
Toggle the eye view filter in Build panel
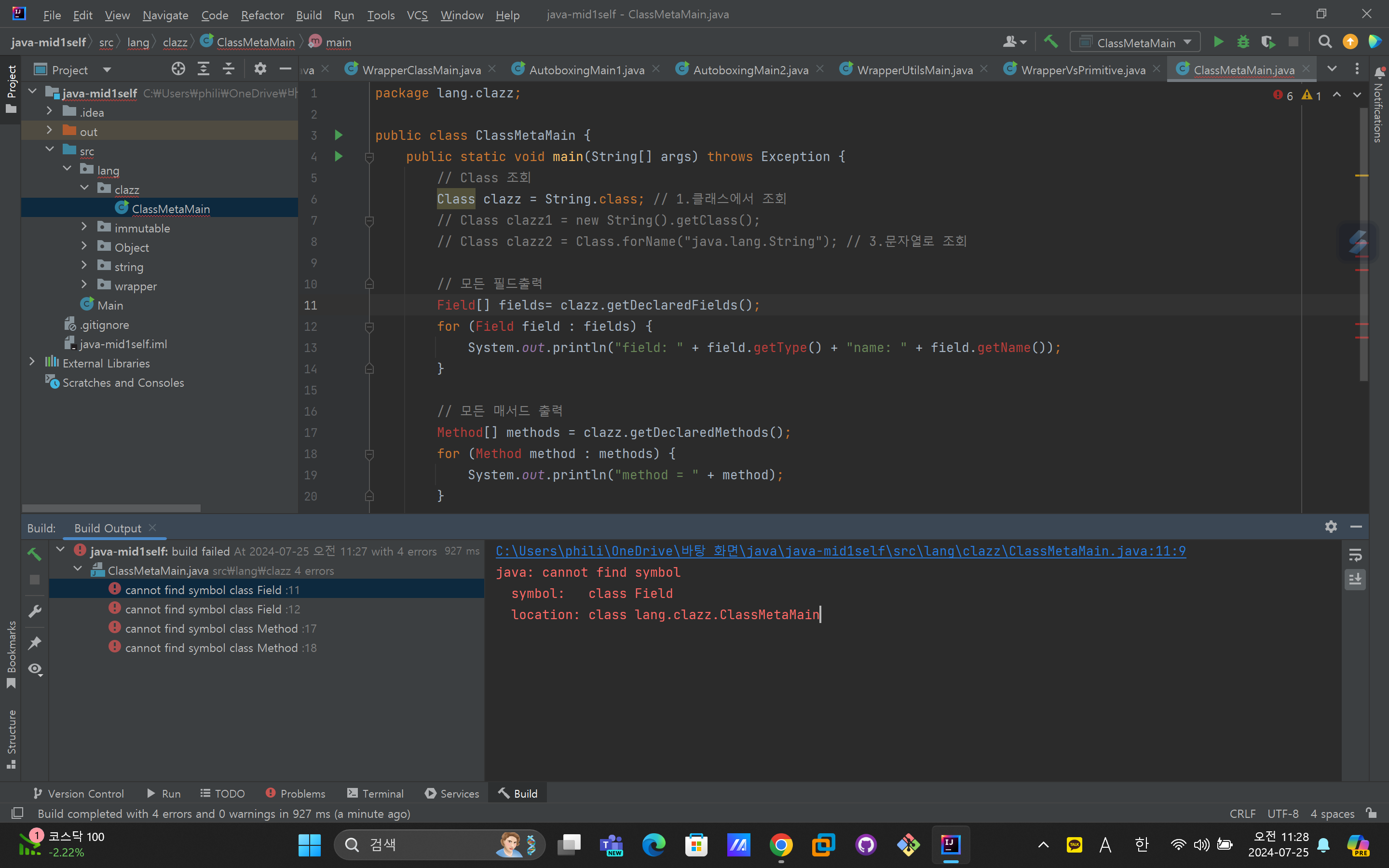pos(35,669)
